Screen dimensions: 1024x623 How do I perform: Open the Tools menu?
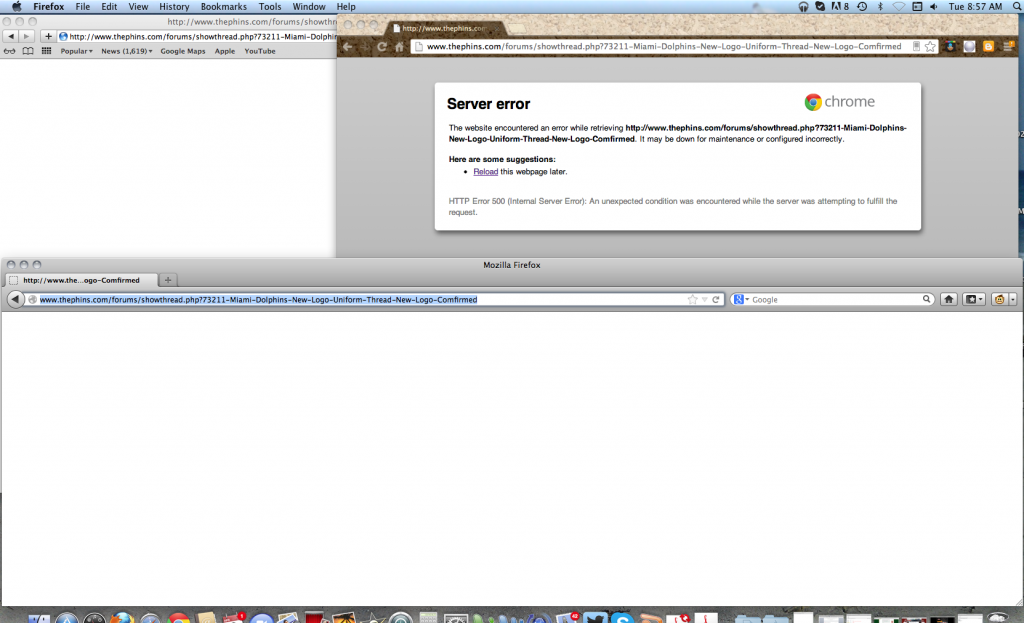[270, 7]
